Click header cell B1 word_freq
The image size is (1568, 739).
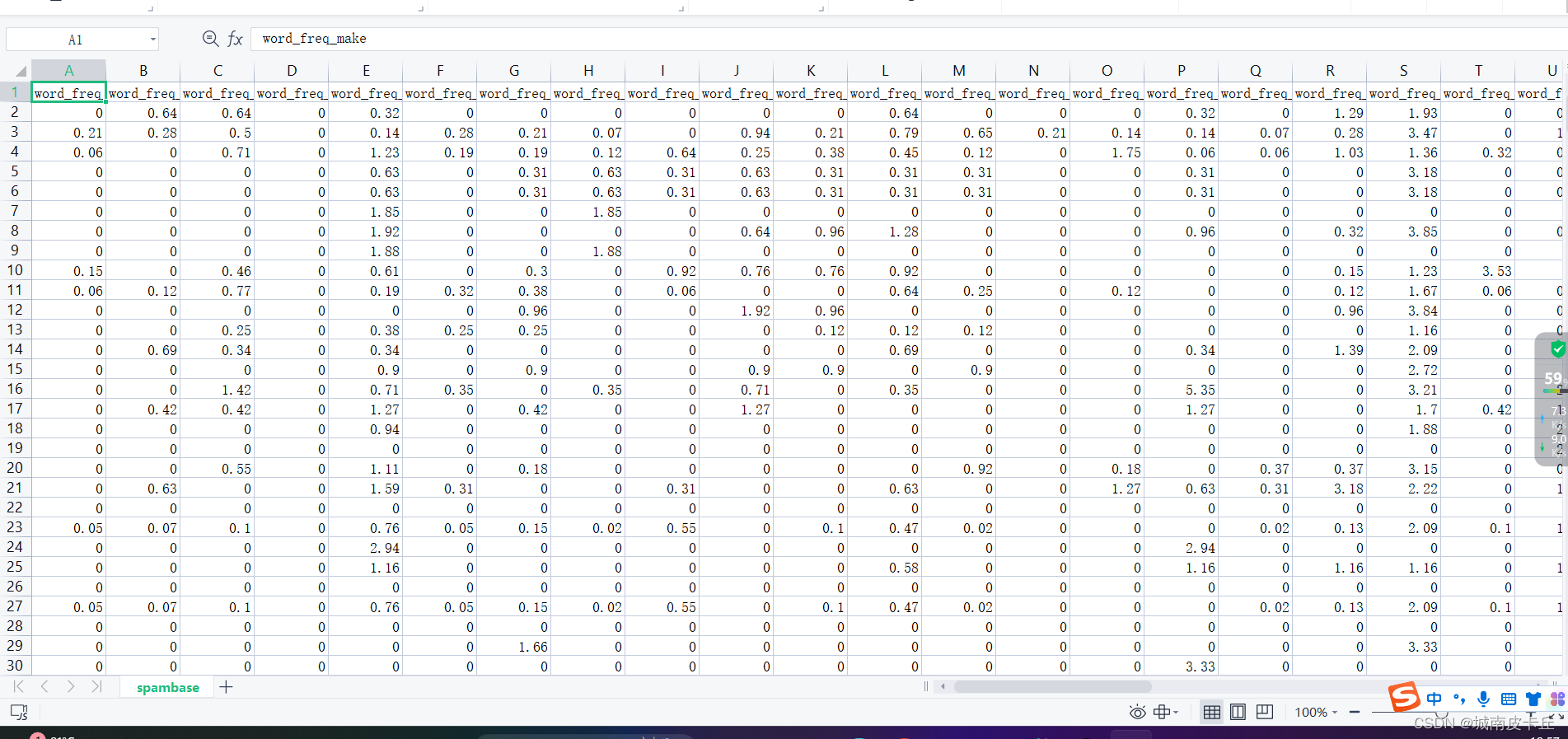tap(143, 93)
